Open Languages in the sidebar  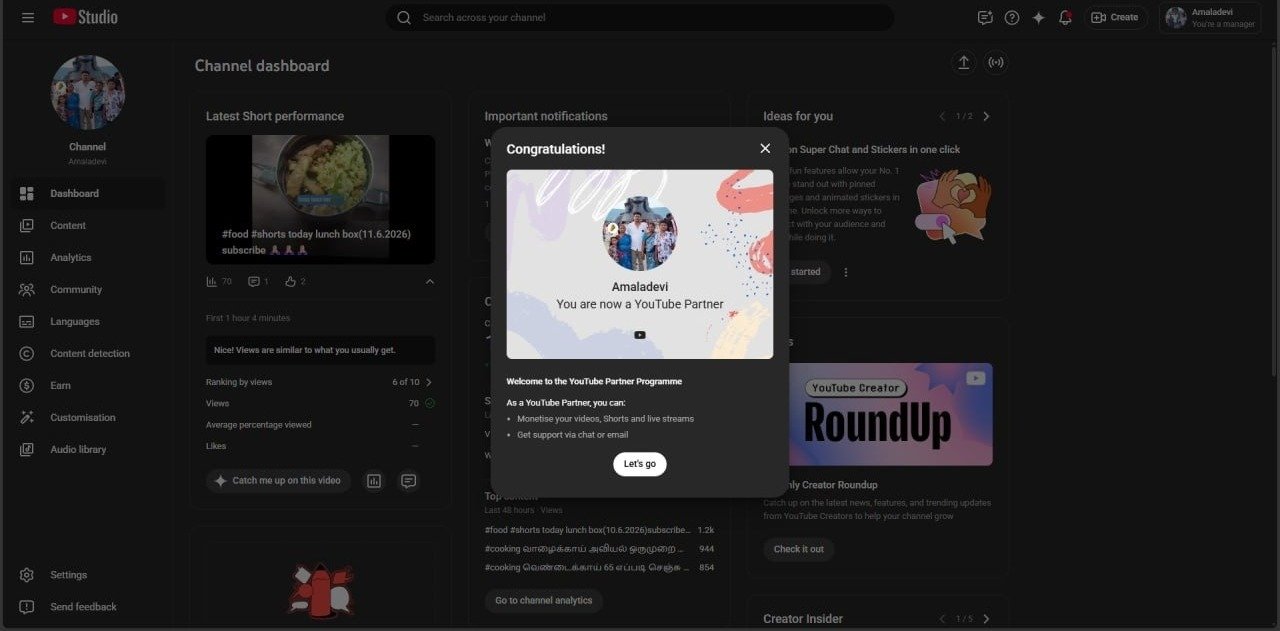[x=88, y=321]
